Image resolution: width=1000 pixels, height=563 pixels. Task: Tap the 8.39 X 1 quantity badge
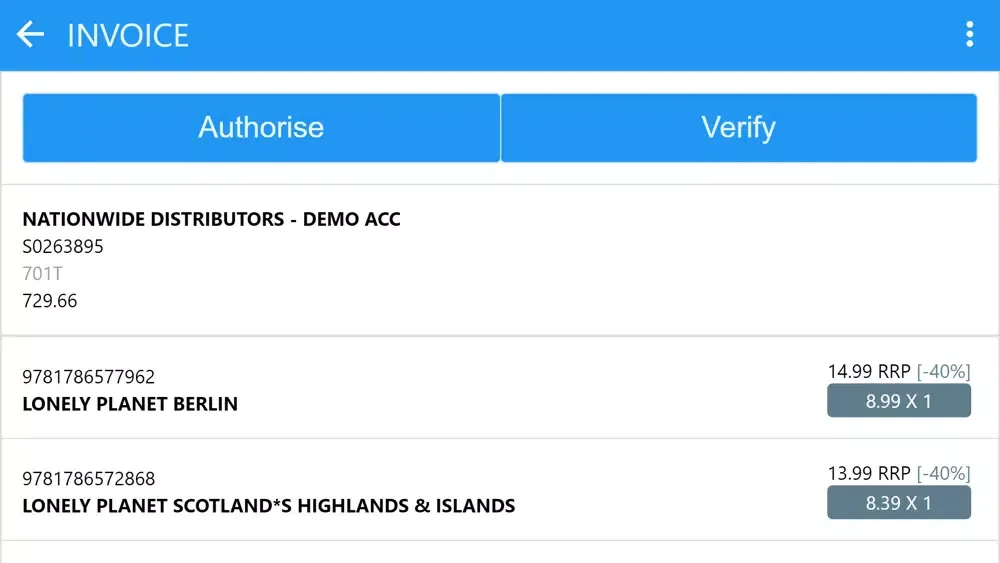pyautogui.click(x=898, y=503)
